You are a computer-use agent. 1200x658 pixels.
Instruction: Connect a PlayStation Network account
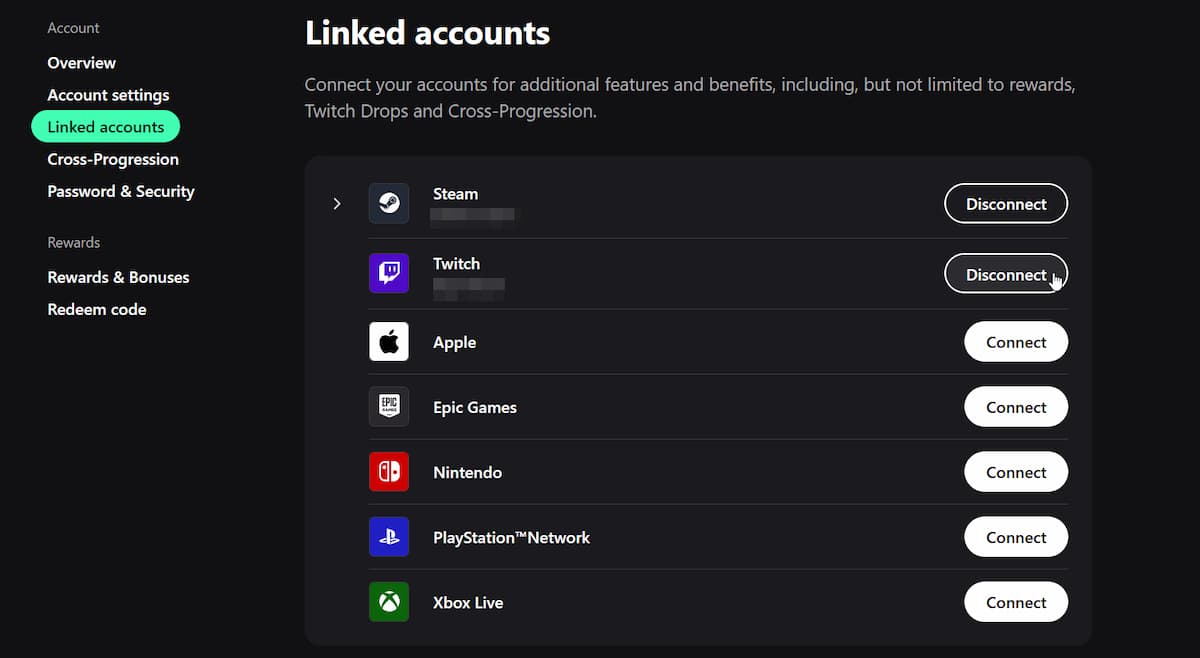tap(1016, 537)
